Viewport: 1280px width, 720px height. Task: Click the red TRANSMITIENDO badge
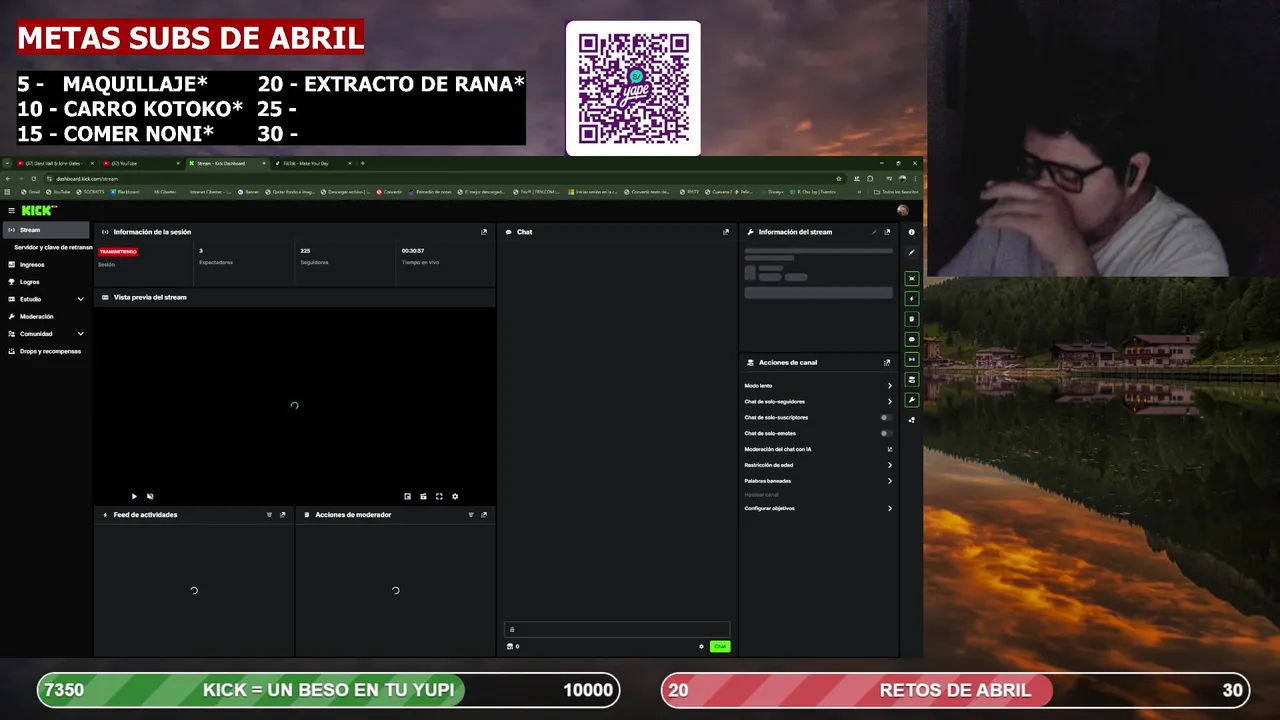click(x=118, y=251)
